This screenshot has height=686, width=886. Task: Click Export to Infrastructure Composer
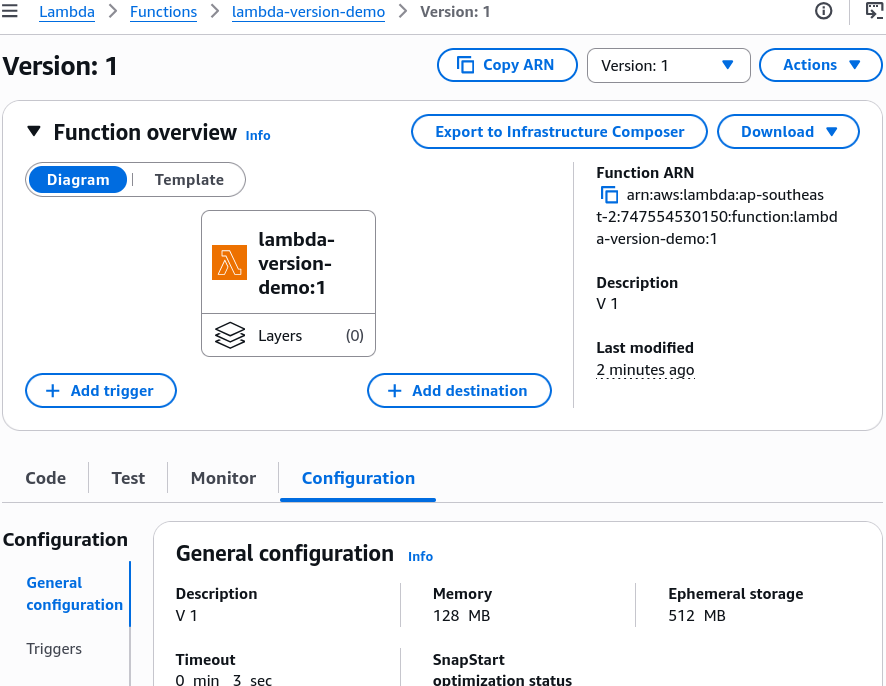(559, 132)
